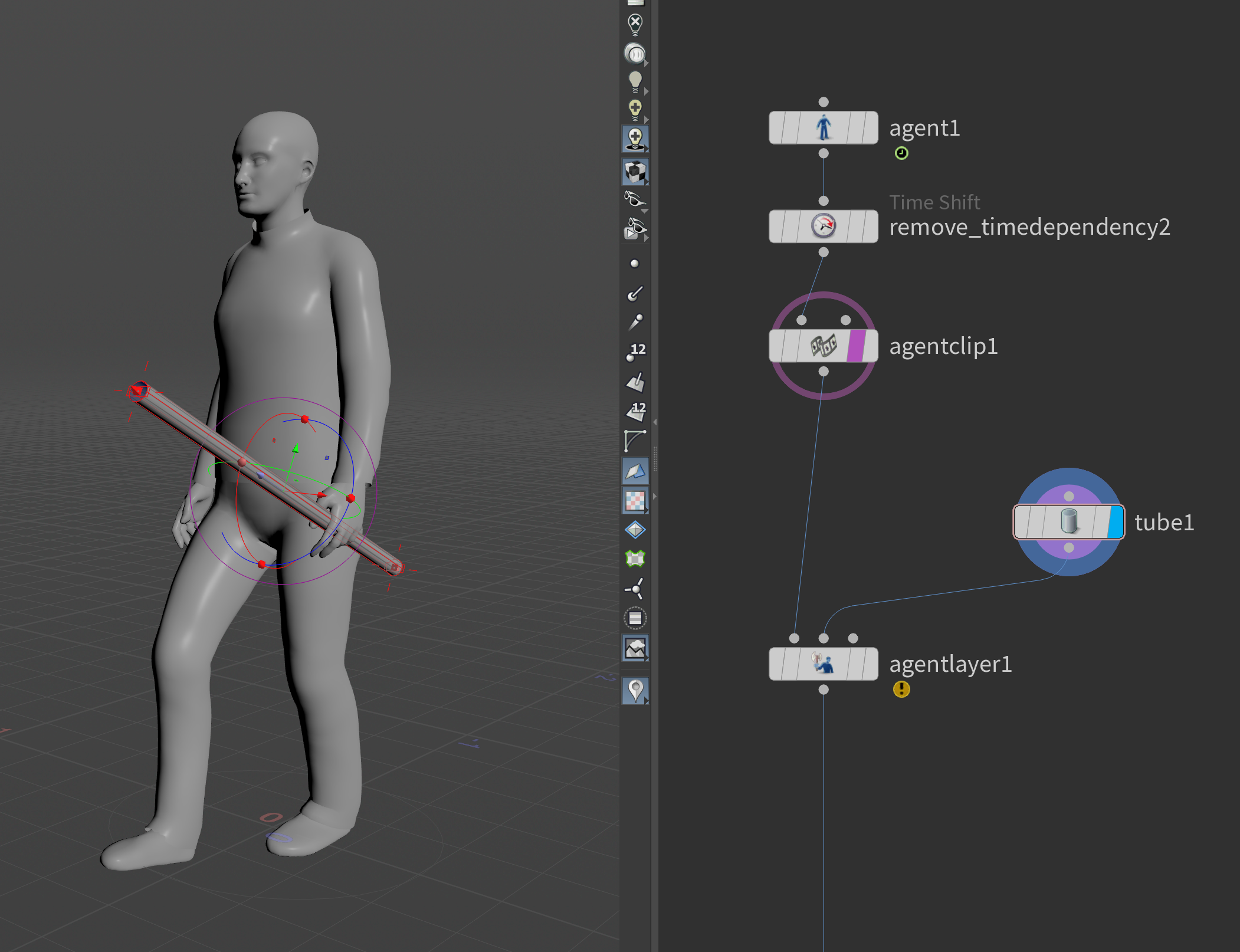This screenshot has height=952, width=1240.
Task: Click the agent1 node figure icon
Action: [x=824, y=127]
